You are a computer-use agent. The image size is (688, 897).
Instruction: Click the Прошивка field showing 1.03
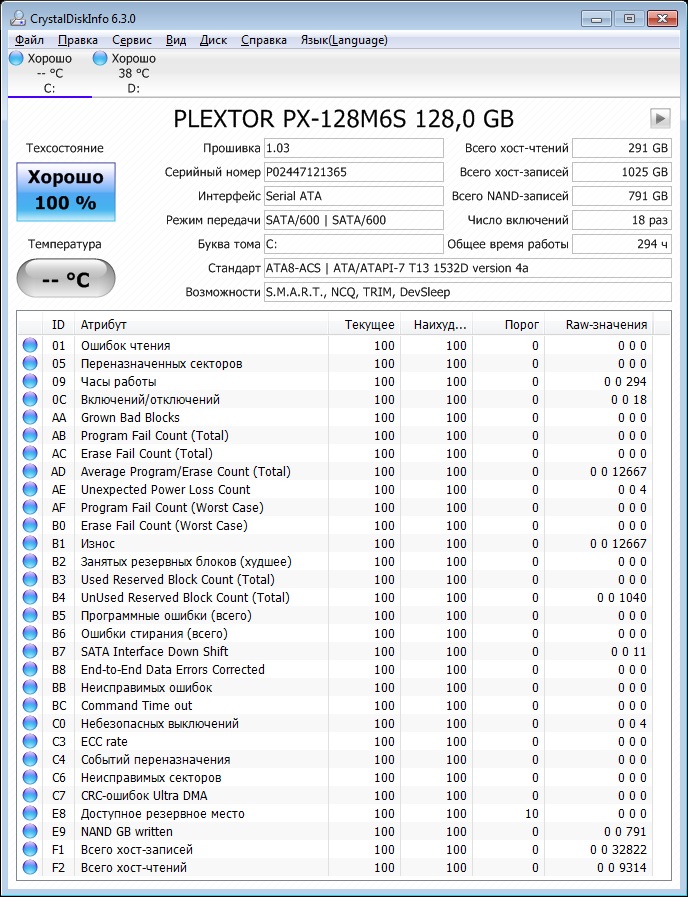[x=353, y=148]
